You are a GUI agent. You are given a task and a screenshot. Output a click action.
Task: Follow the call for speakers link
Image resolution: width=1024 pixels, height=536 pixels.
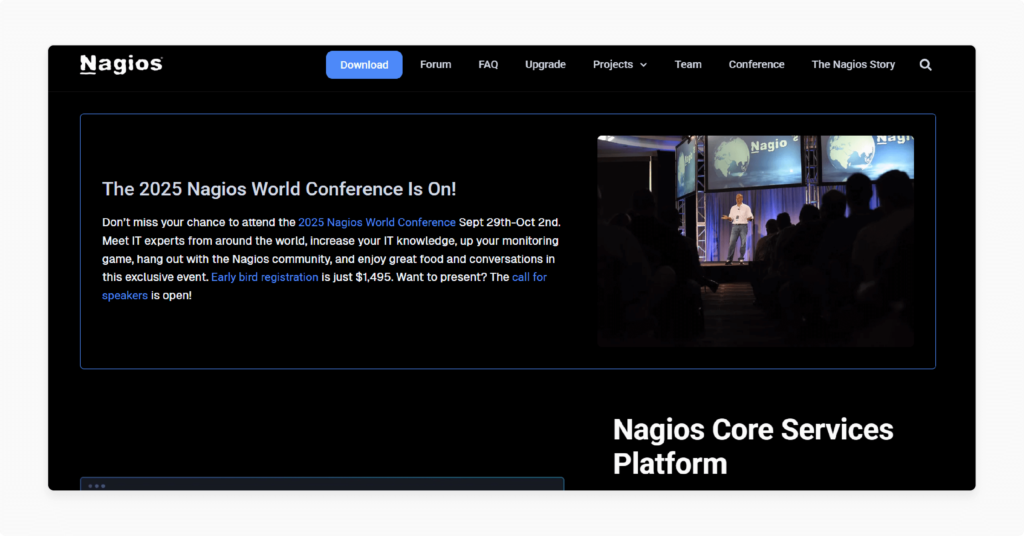pyautogui.click(x=529, y=277)
